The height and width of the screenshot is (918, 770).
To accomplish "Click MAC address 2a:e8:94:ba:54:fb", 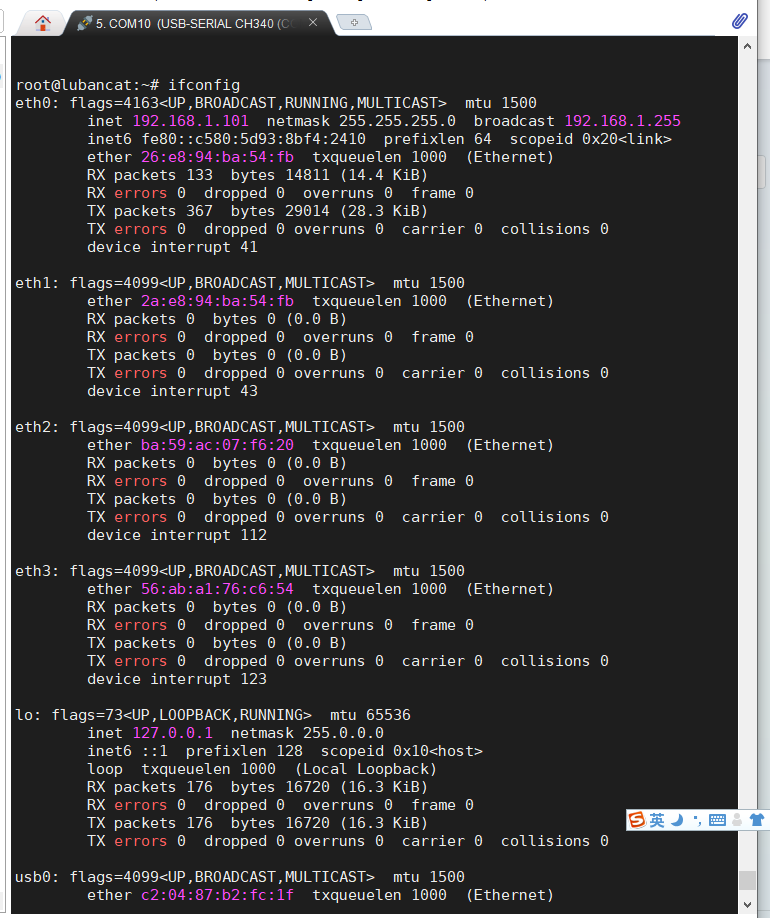I will click(x=217, y=301).
